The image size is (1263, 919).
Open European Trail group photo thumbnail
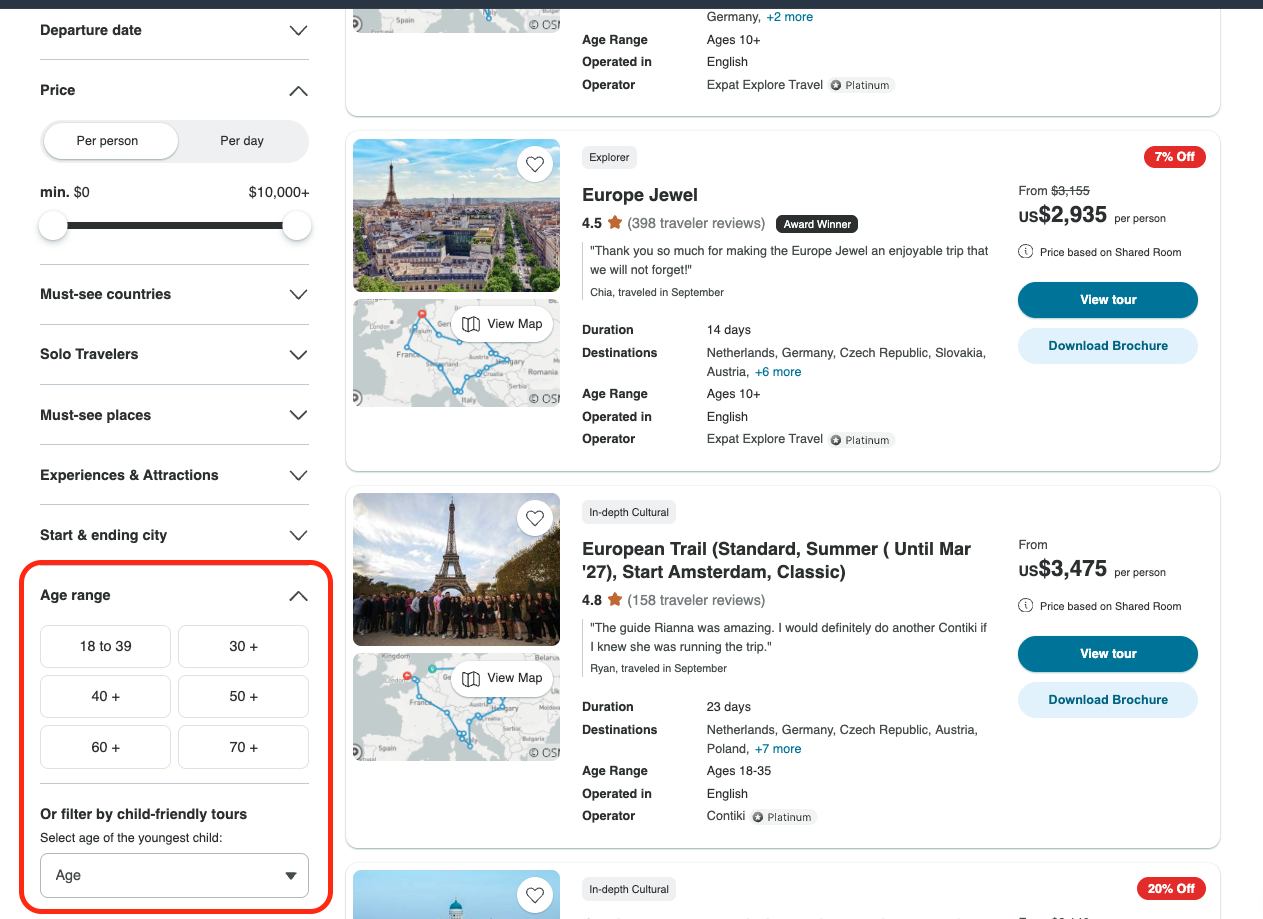click(x=456, y=569)
